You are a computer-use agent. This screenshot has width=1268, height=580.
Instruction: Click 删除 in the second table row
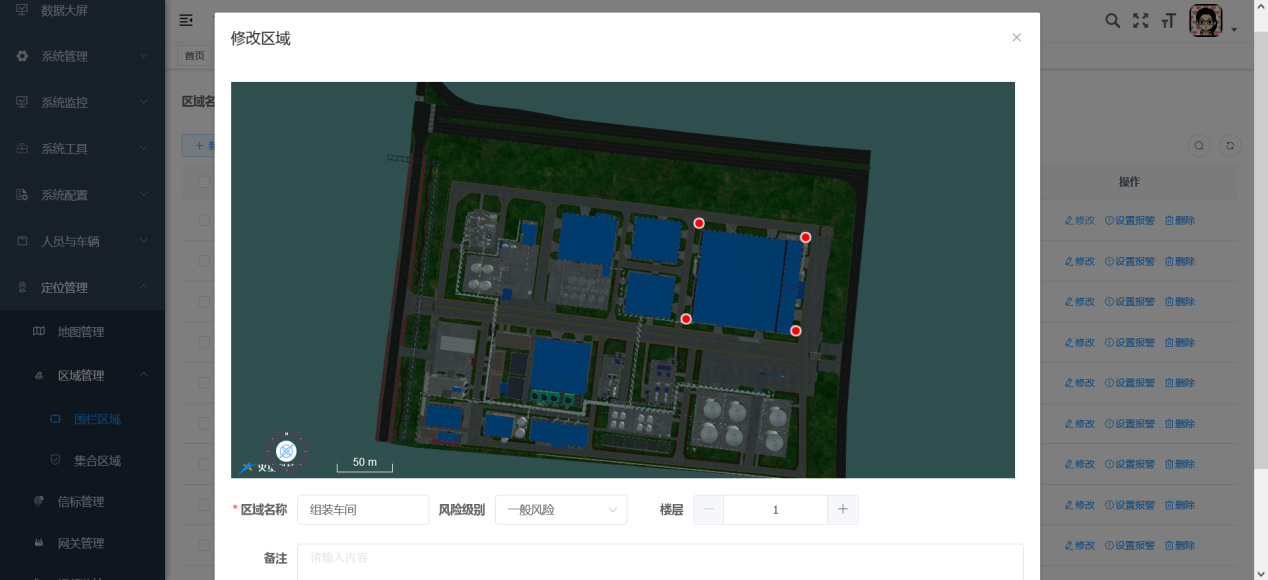(1180, 261)
